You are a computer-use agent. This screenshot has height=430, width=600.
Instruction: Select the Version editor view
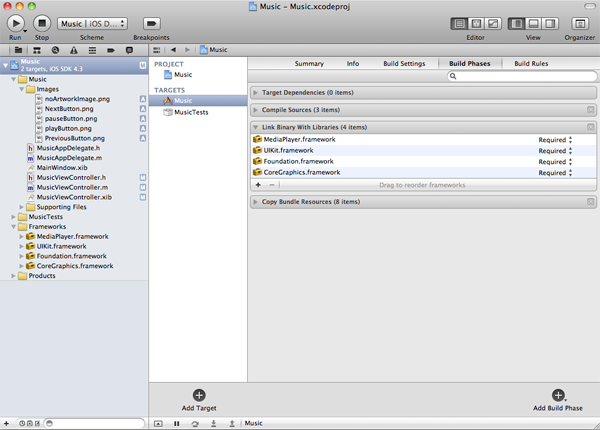click(493, 24)
